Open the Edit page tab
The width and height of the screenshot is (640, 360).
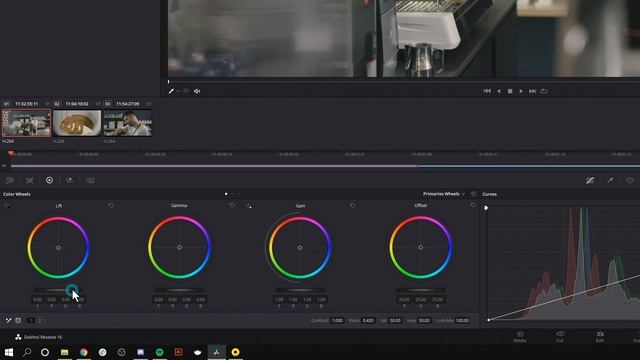[x=600, y=337]
